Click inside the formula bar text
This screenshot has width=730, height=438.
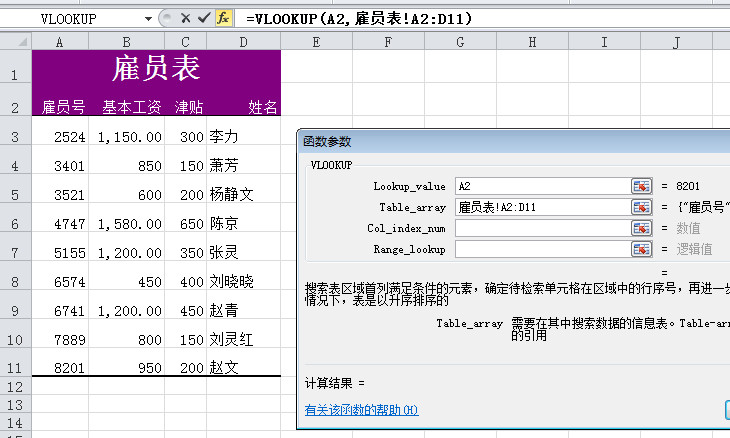[x=400, y=18]
